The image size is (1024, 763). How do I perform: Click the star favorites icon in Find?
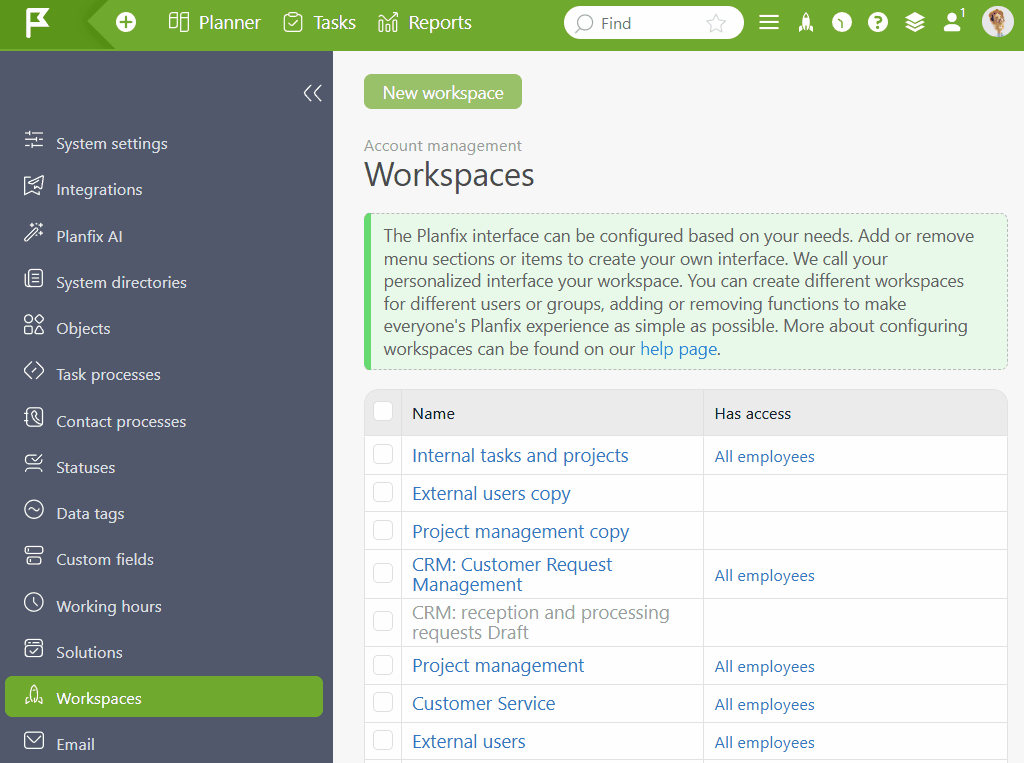(x=716, y=24)
